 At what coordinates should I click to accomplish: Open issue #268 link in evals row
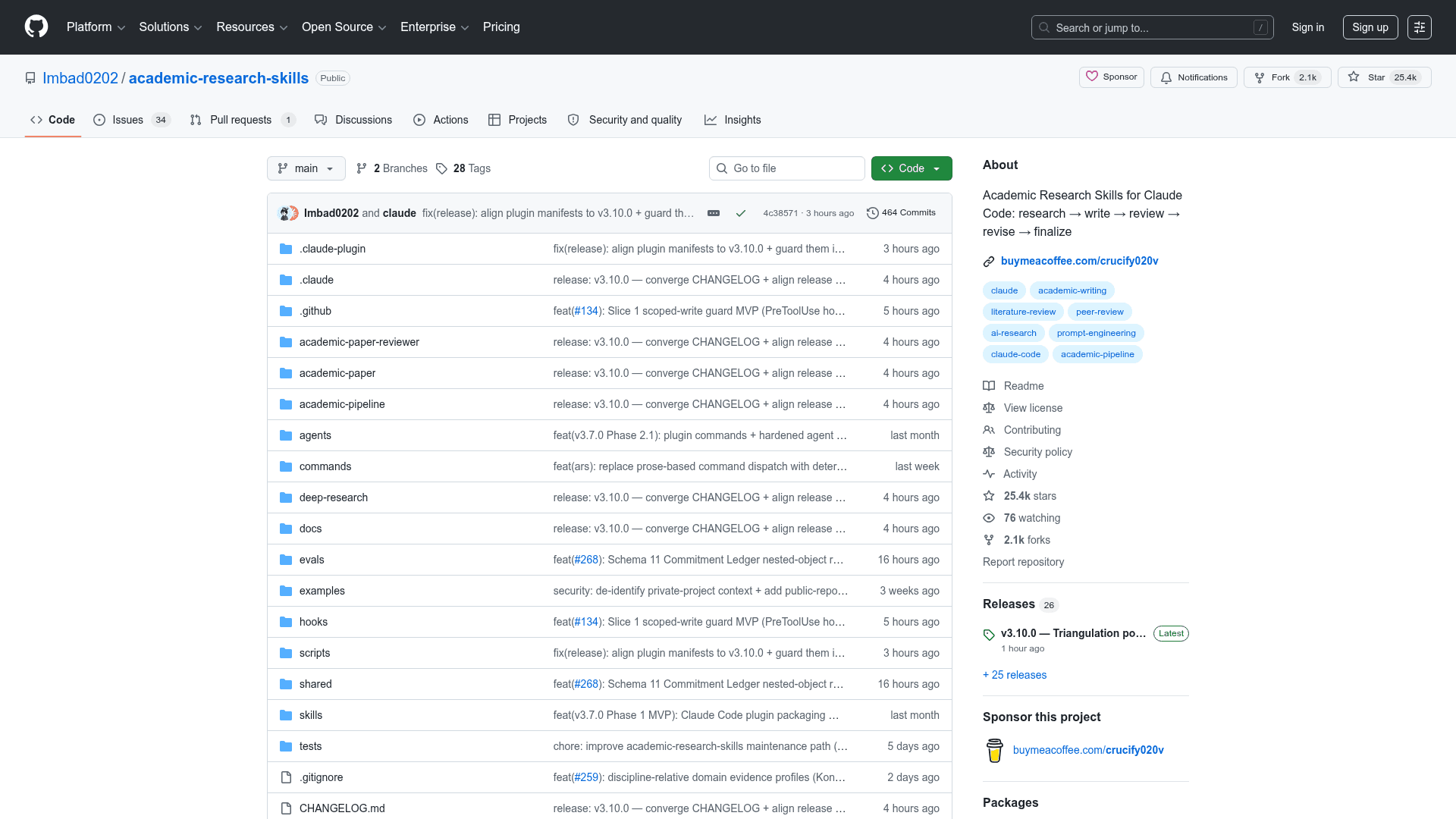586,560
